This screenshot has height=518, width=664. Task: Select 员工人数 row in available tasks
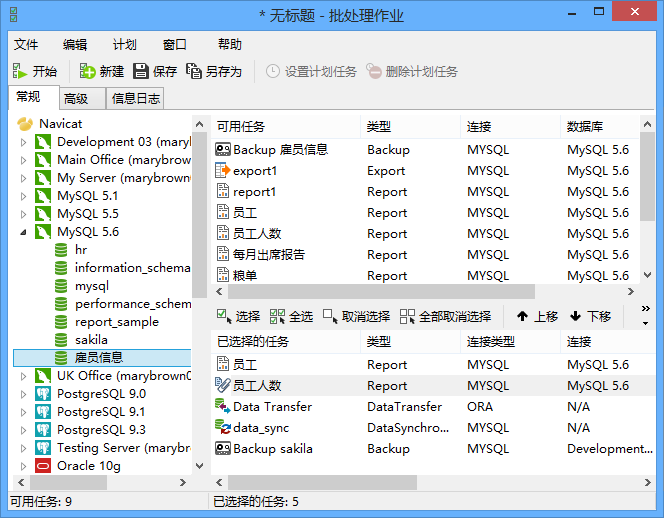pos(425,233)
